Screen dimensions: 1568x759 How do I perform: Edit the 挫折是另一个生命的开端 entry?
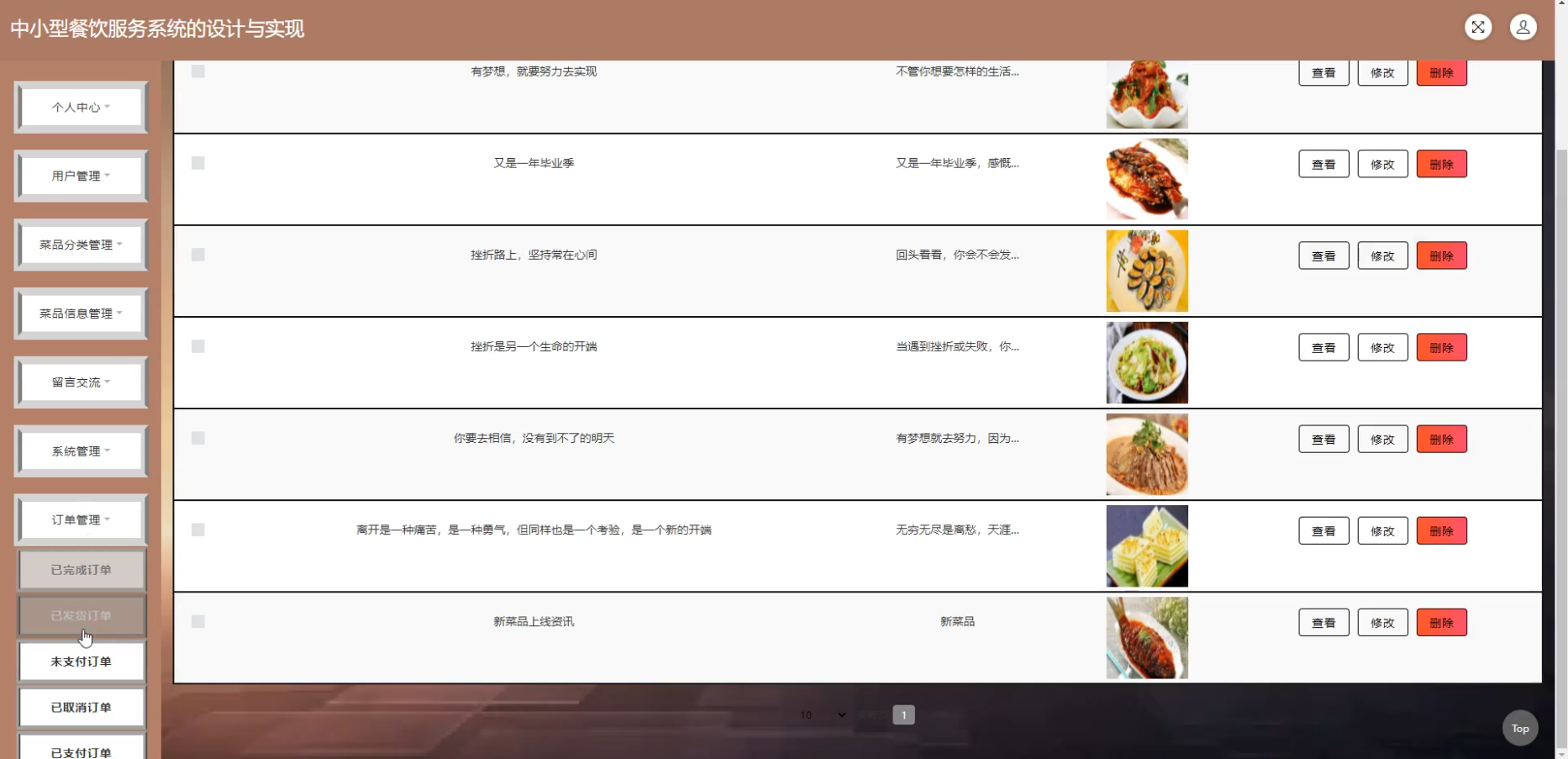[1382, 347]
